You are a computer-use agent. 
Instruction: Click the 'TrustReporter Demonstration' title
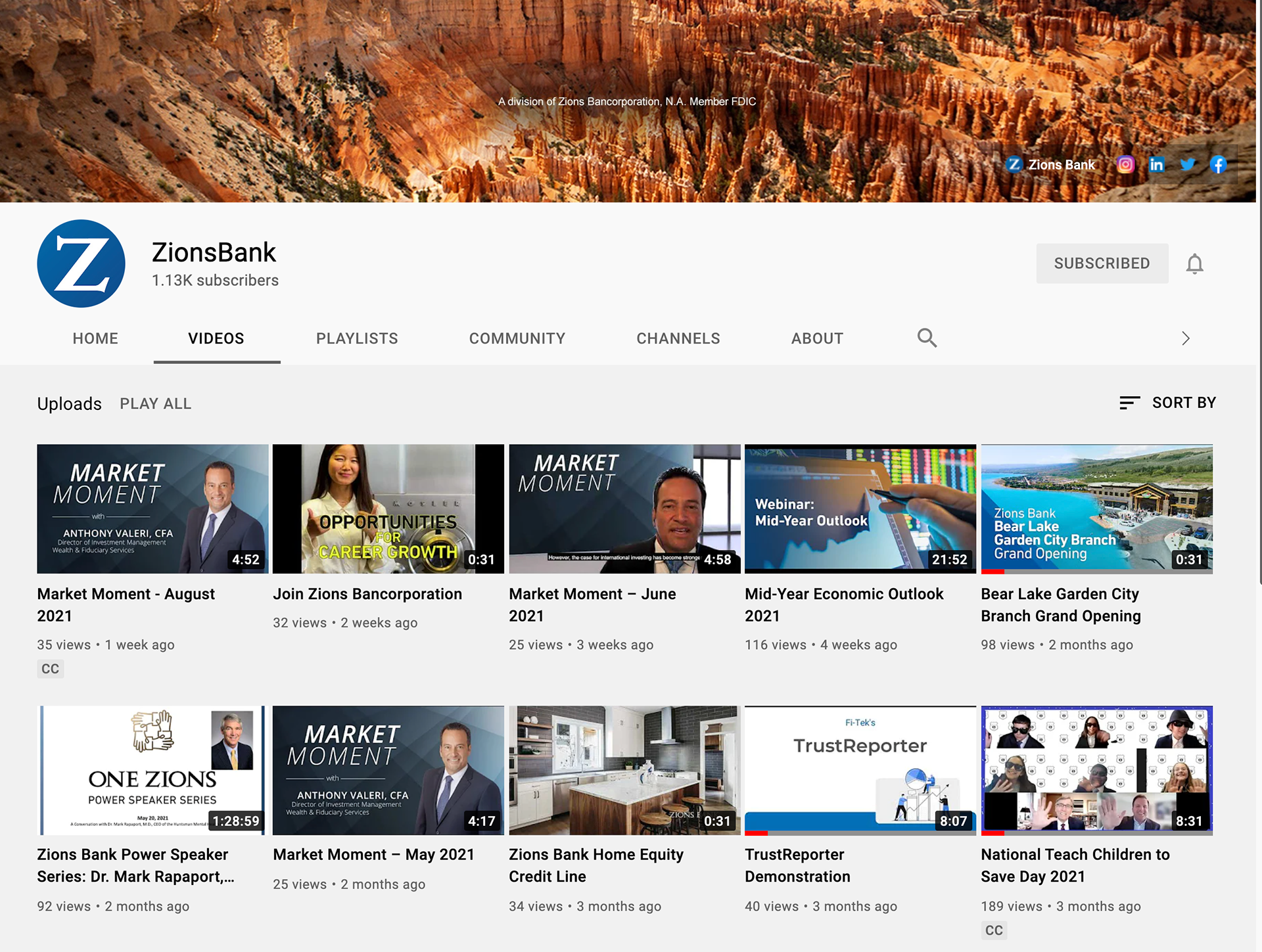[x=797, y=865]
